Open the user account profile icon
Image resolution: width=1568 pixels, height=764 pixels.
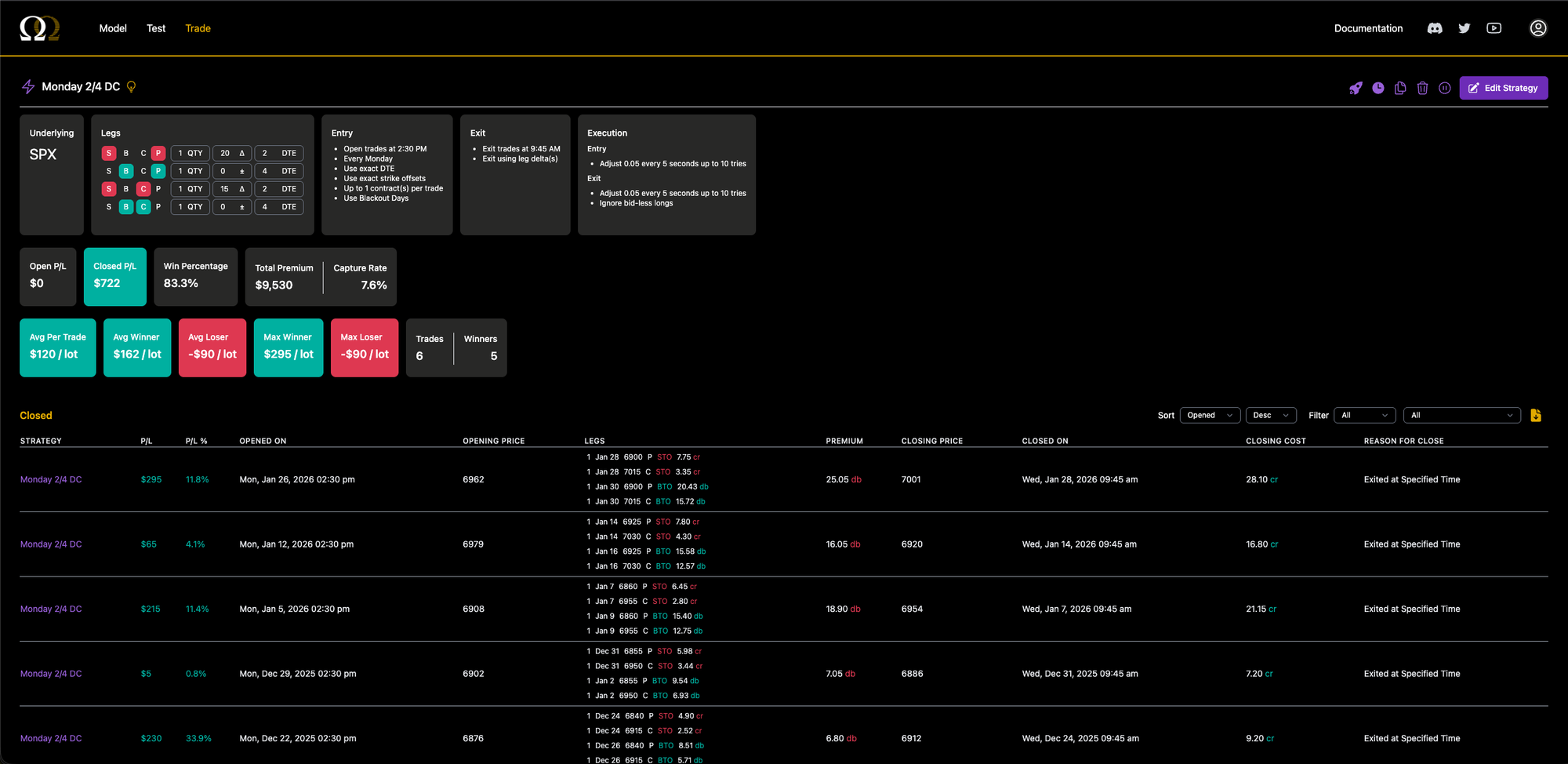[1537, 28]
